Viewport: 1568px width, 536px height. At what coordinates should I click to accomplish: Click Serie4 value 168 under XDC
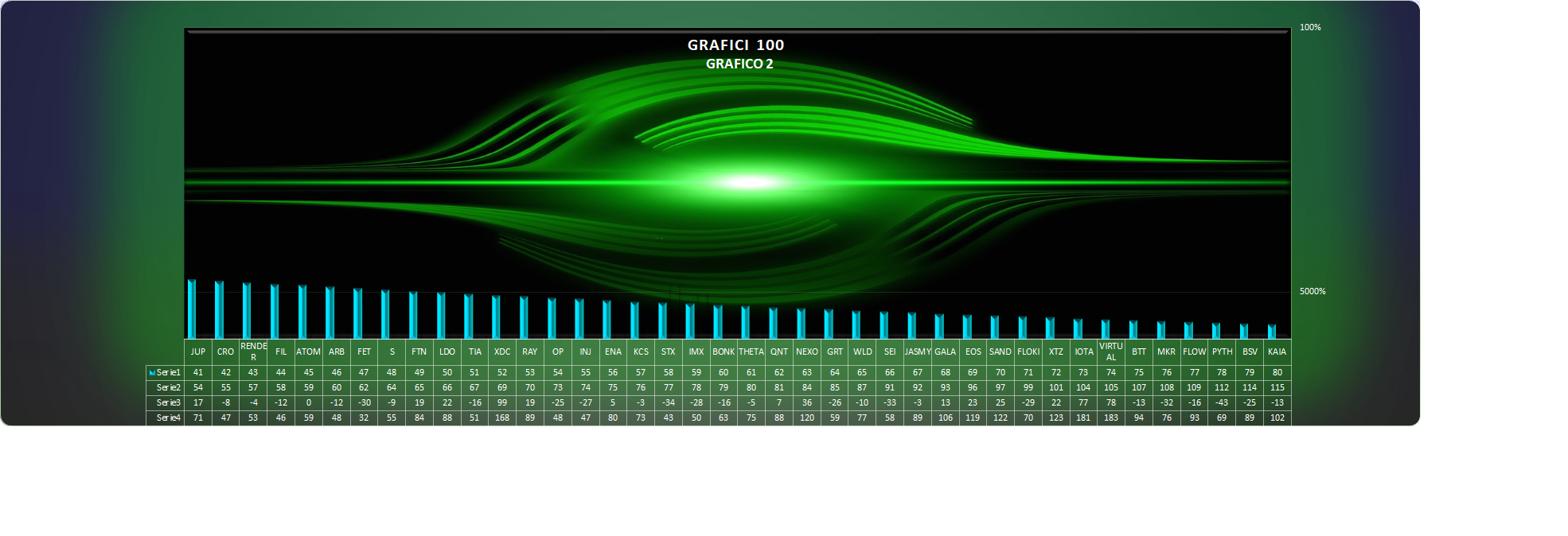pyautogui.click(x=501, y=418)
